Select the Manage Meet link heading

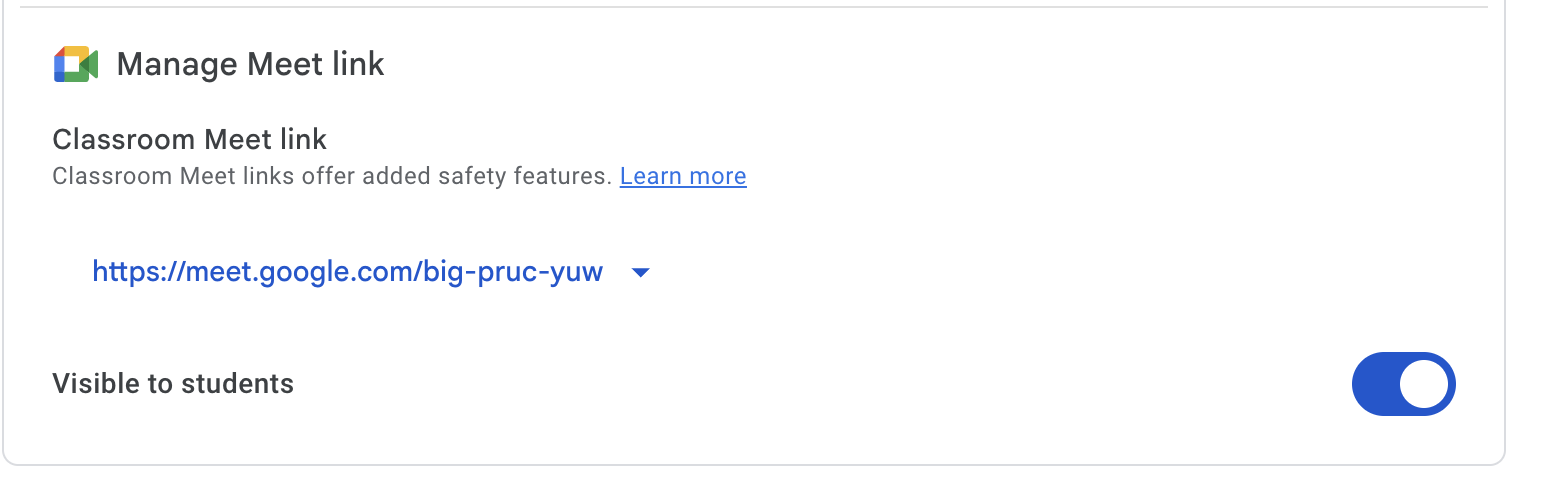(250, 65)
